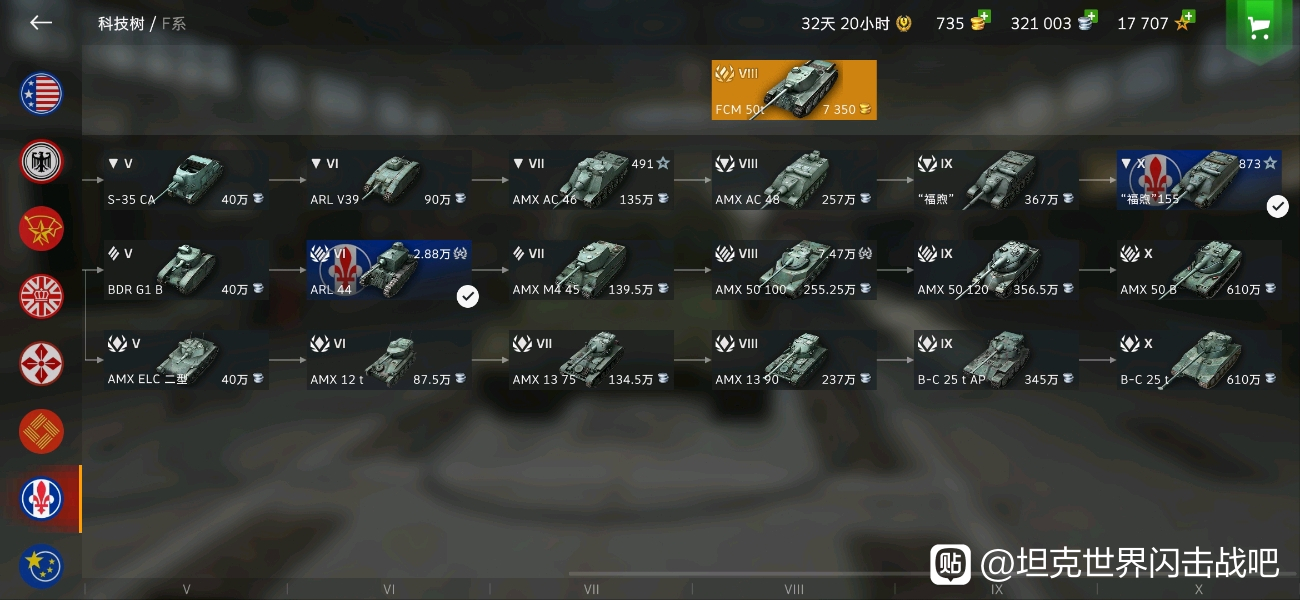Go back using the arrow icon
Image resolution: width=1300 pixels, height=600 pixels.
pyautogui.click(x=41, y=23)
